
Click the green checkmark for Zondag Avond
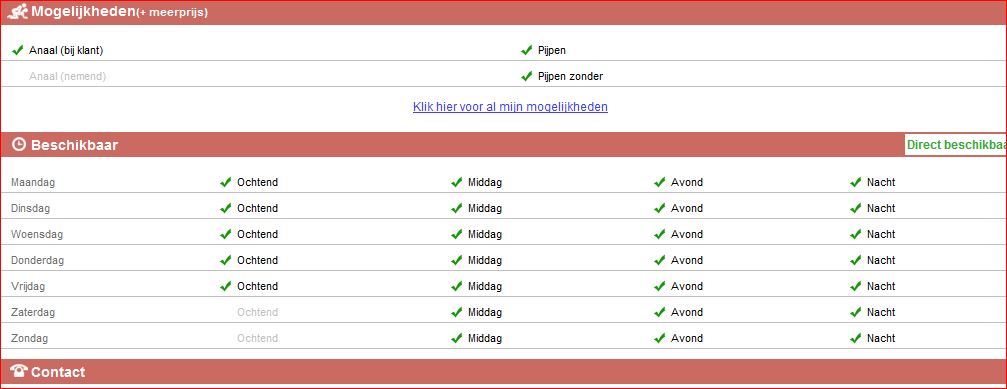pyautogui.click(x=660, y=338)
